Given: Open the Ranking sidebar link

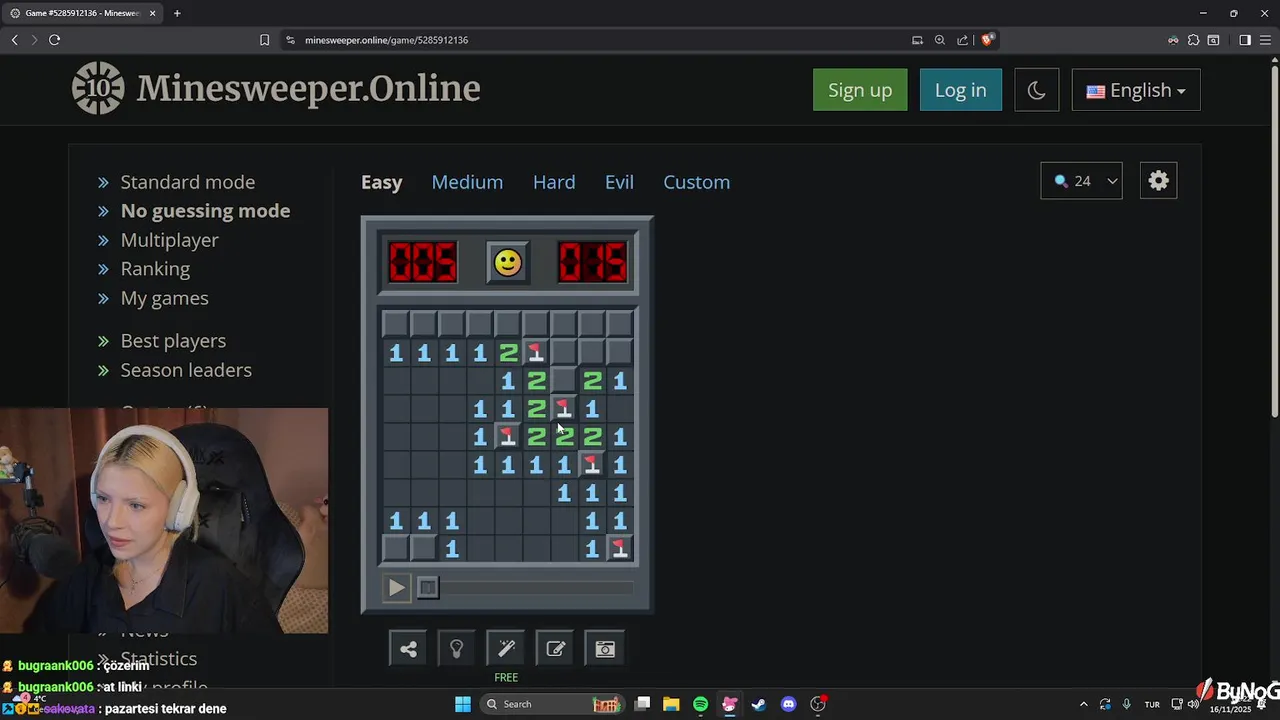Looking at the screenshot, I should pyautogui.click(x=155, y=269).
